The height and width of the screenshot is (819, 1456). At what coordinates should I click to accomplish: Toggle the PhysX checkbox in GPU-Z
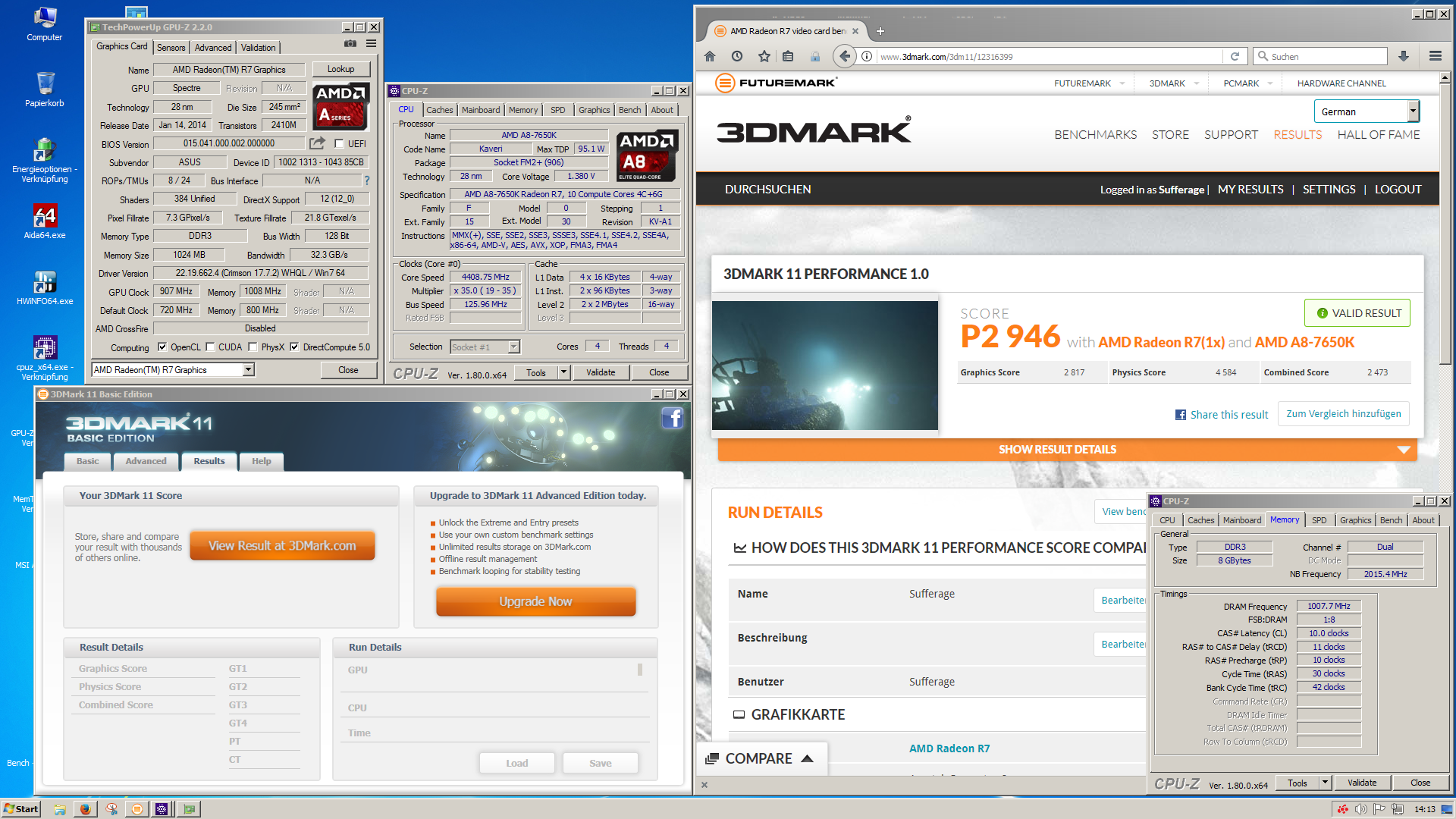click(253, 347)
